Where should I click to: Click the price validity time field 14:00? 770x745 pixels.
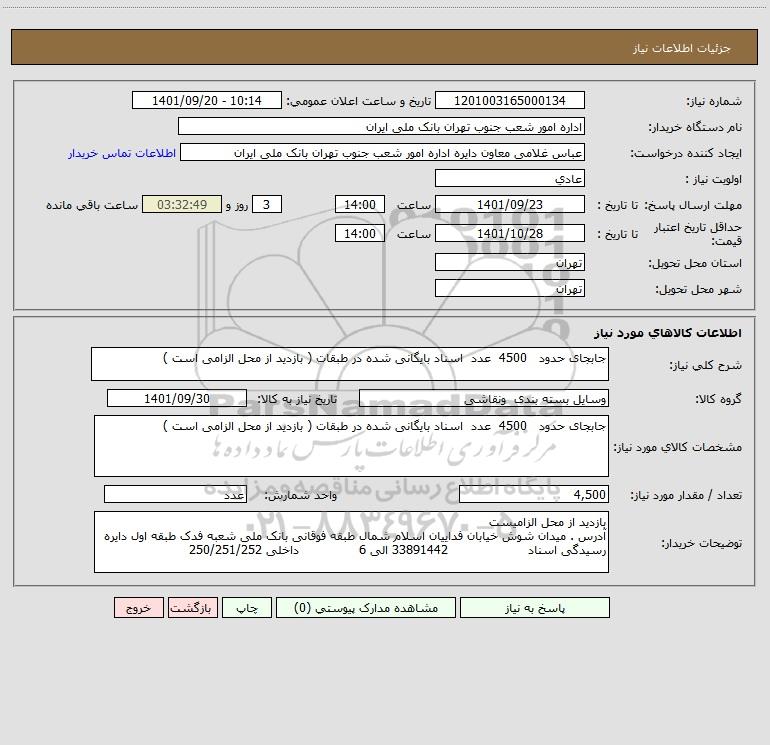(x=359, y=233)
